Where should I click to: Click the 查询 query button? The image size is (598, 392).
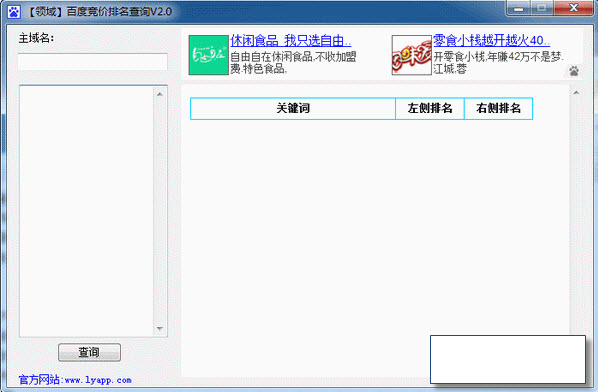click(89, 352)
